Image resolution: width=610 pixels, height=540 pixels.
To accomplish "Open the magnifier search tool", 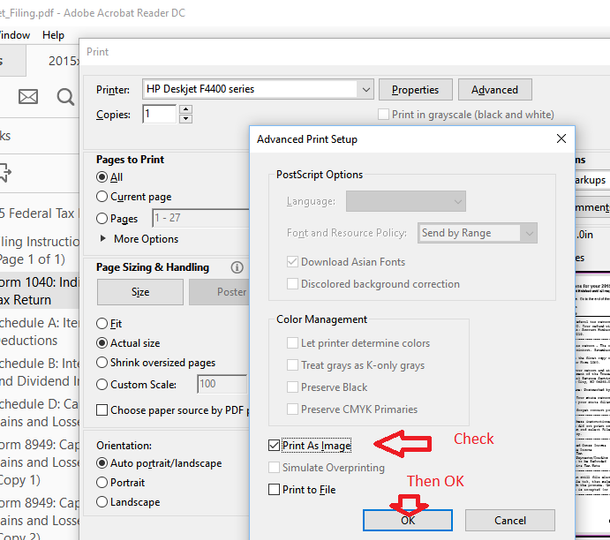I will pos(65,96).
